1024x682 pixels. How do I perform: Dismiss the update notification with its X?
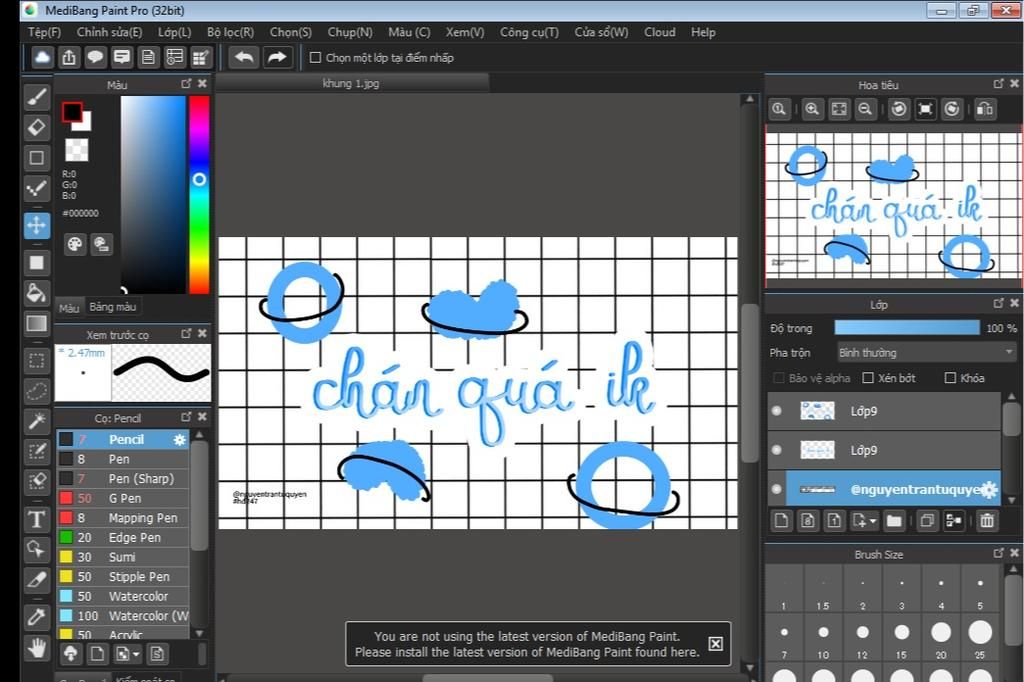coord(716,644)
